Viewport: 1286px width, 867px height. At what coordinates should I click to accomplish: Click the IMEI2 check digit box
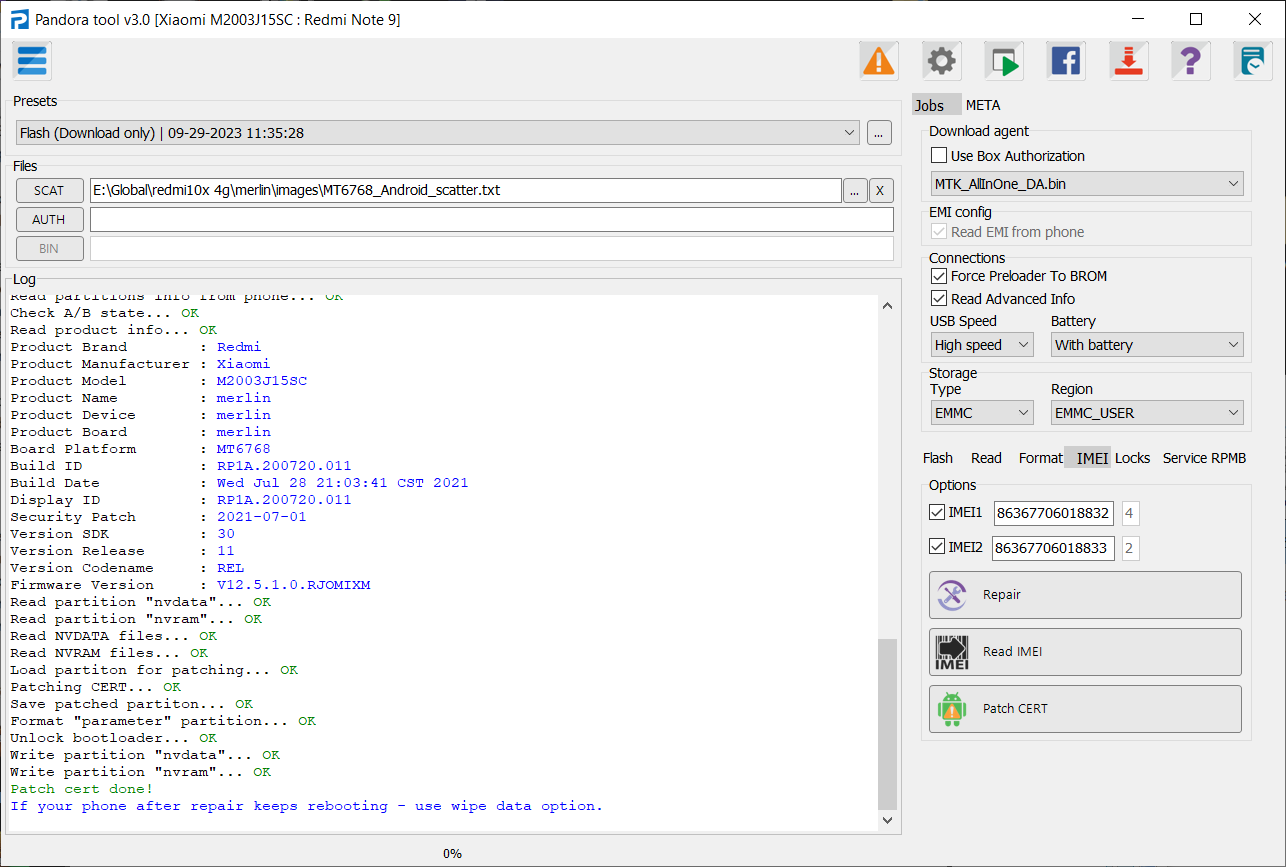pos(1130,548)
